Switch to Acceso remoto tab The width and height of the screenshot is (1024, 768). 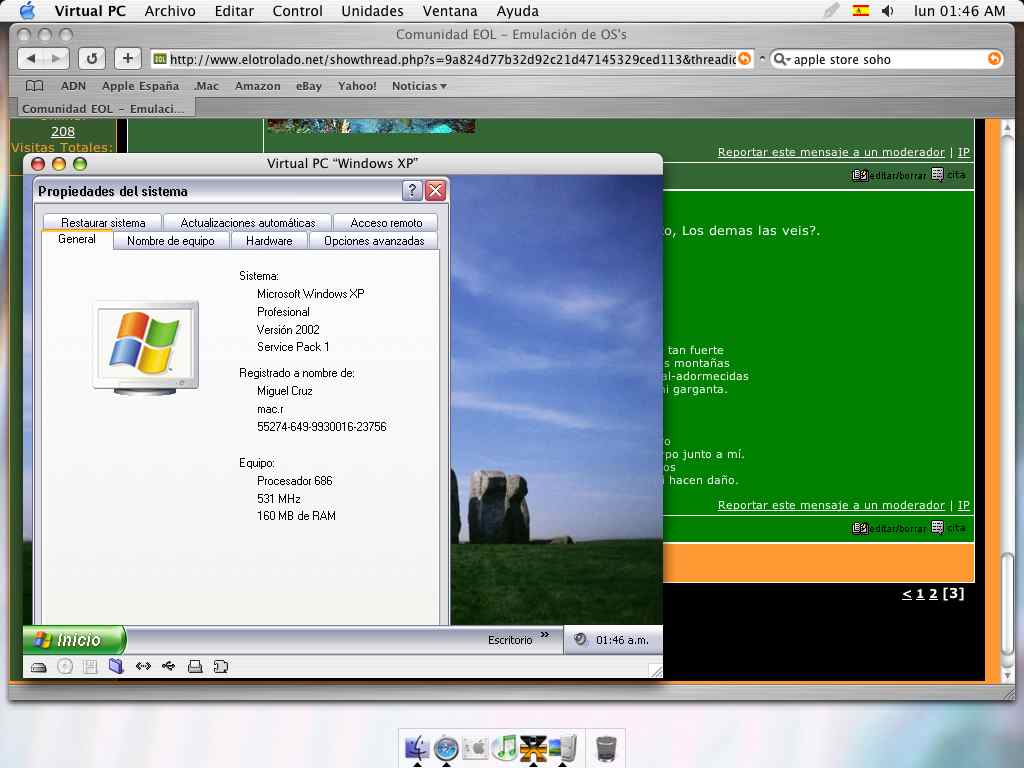386,223
